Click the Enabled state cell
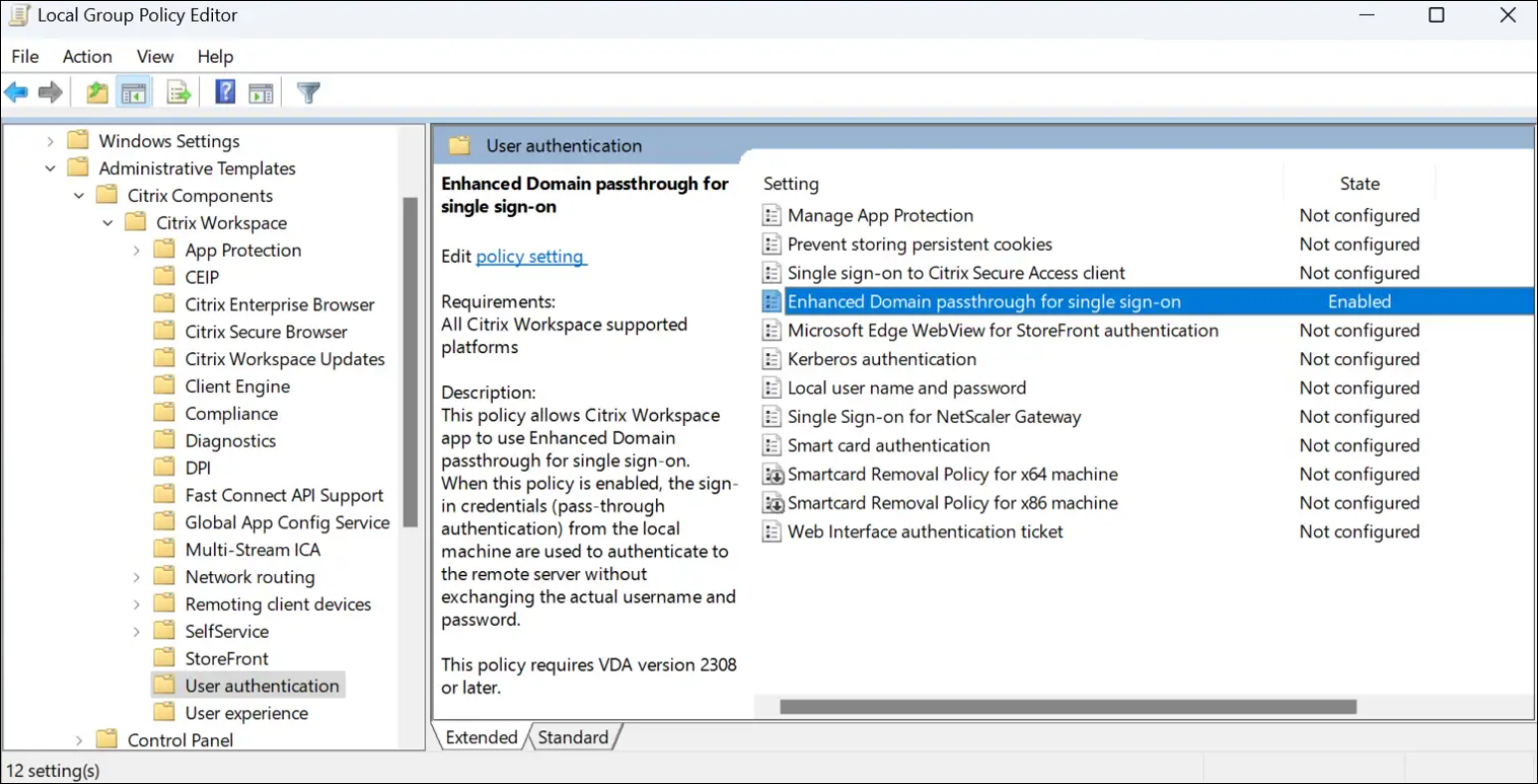Viewport: 1538px width, 784px height. [x=1360, y=301]
